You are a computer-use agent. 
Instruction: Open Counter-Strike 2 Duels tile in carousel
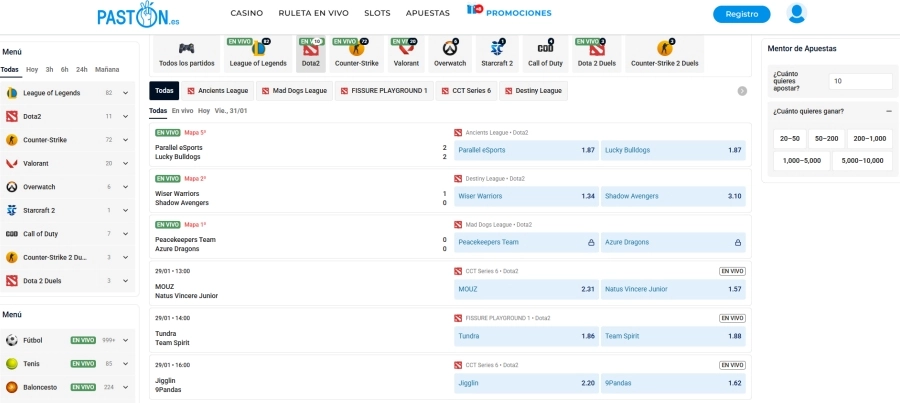coord(665,54)
